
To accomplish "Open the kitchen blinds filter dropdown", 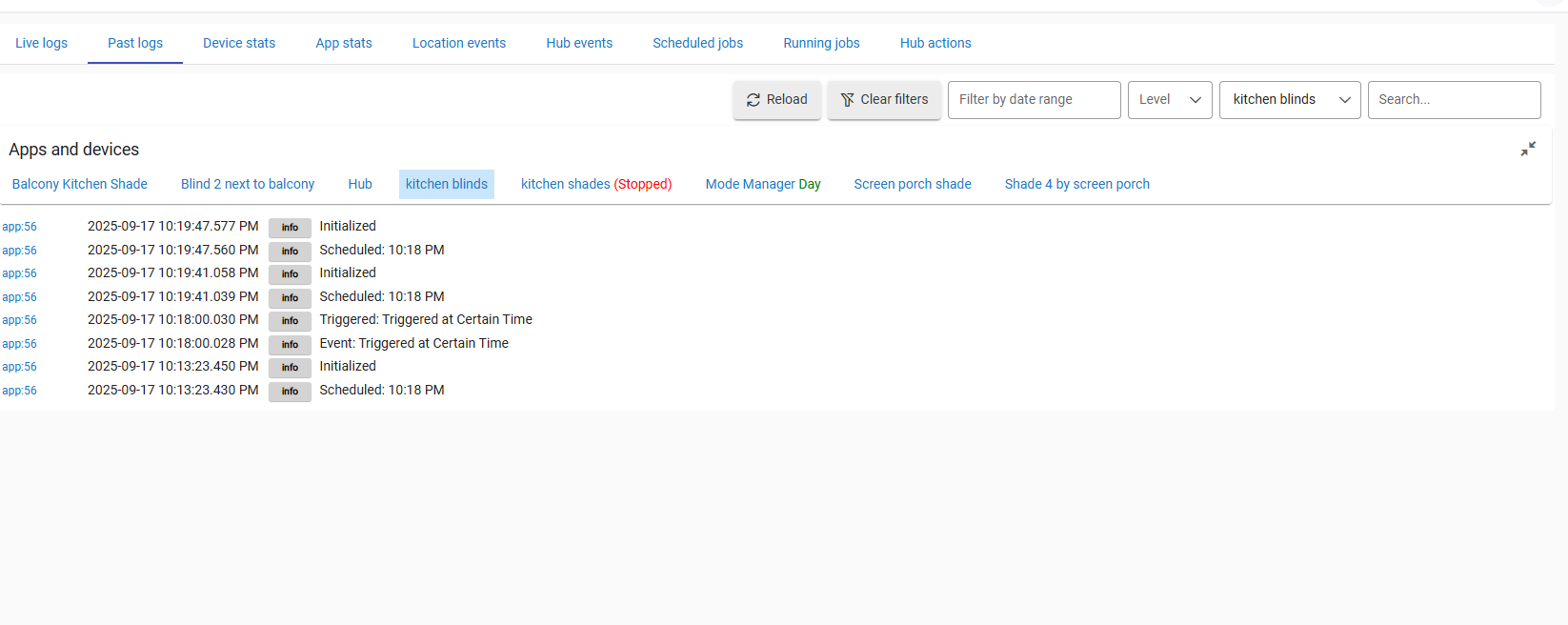I will [x=1290, y=100].
